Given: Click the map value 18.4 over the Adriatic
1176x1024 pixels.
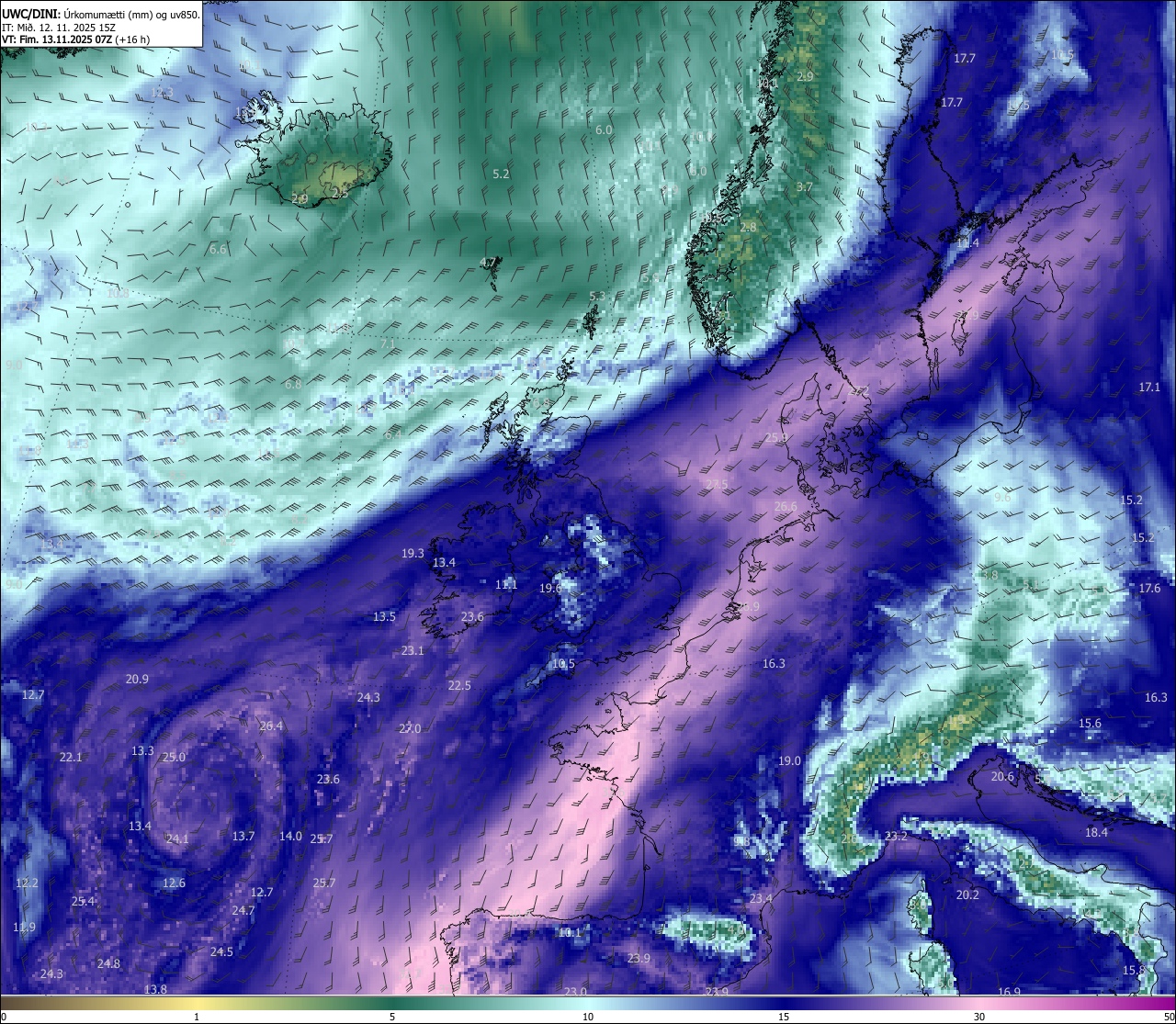Looking at the screenshot, I should (x=1096, y=833).
